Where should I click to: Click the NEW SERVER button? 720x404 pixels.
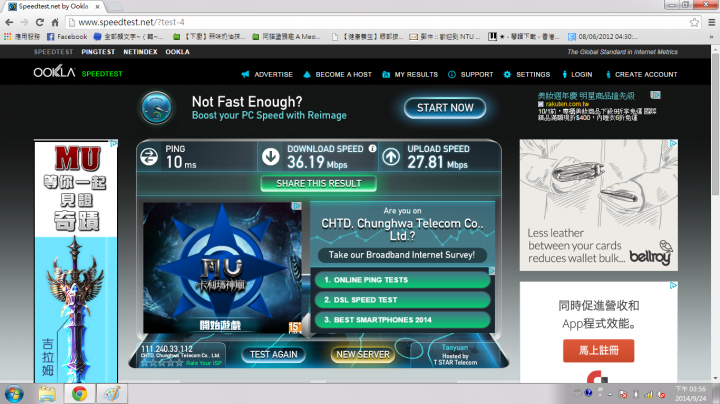tap(363, 354)
